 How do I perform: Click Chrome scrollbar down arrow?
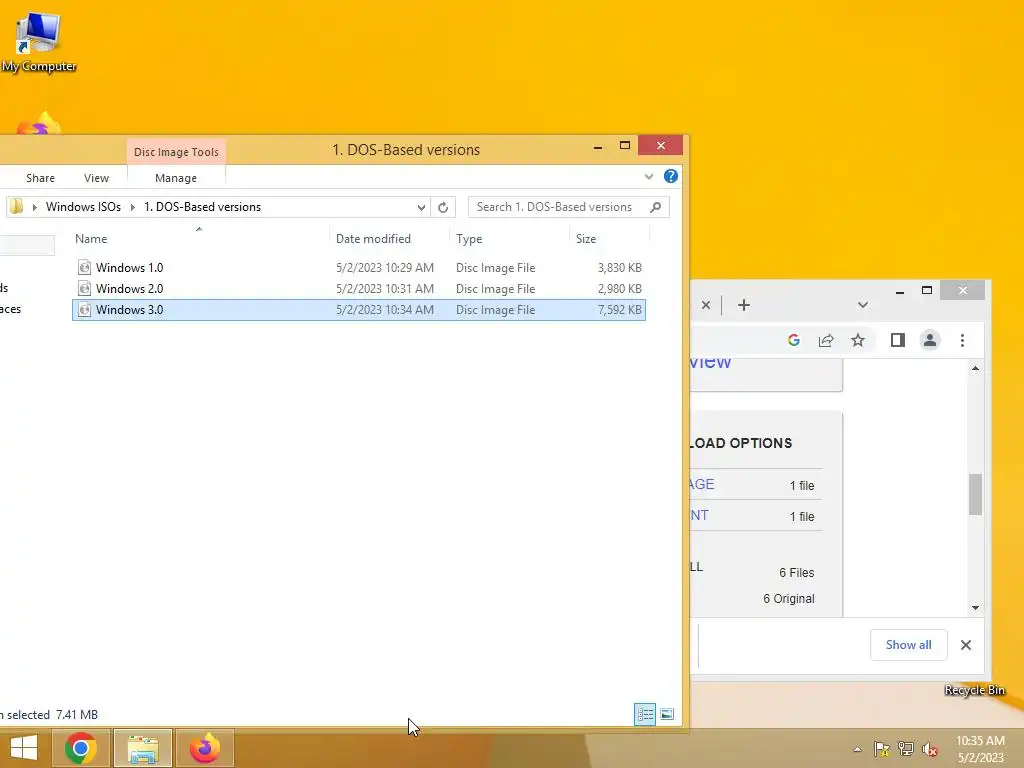[975, 607]
